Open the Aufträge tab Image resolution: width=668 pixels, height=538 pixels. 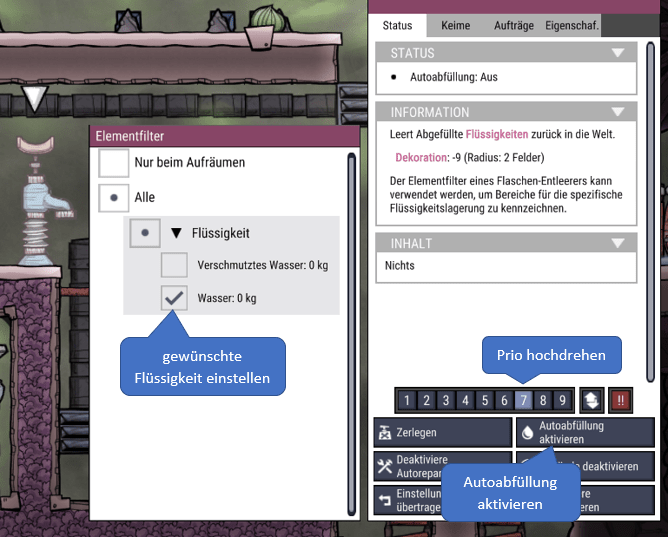tap(514, 26)
